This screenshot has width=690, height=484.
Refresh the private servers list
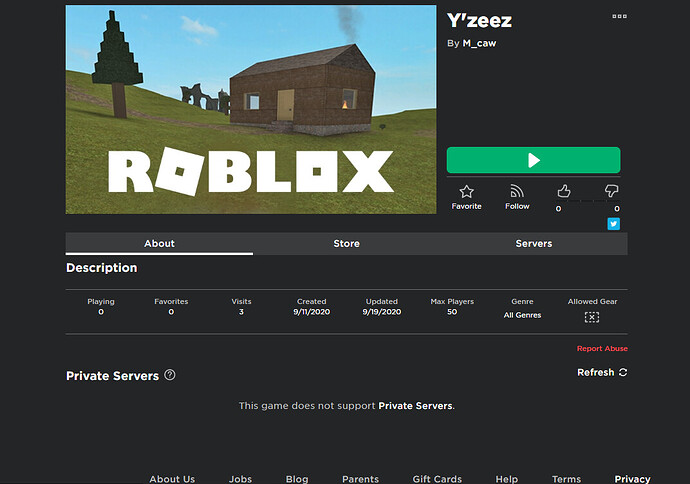tap(602, 372)
